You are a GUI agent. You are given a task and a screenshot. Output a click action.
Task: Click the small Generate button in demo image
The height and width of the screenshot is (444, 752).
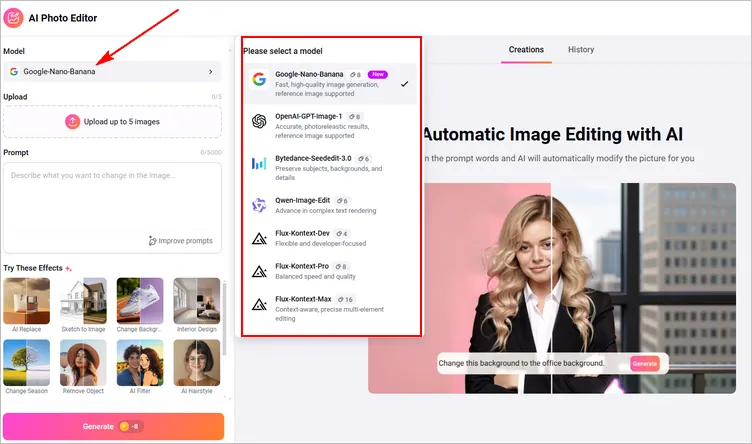click(x=645, y=363)
